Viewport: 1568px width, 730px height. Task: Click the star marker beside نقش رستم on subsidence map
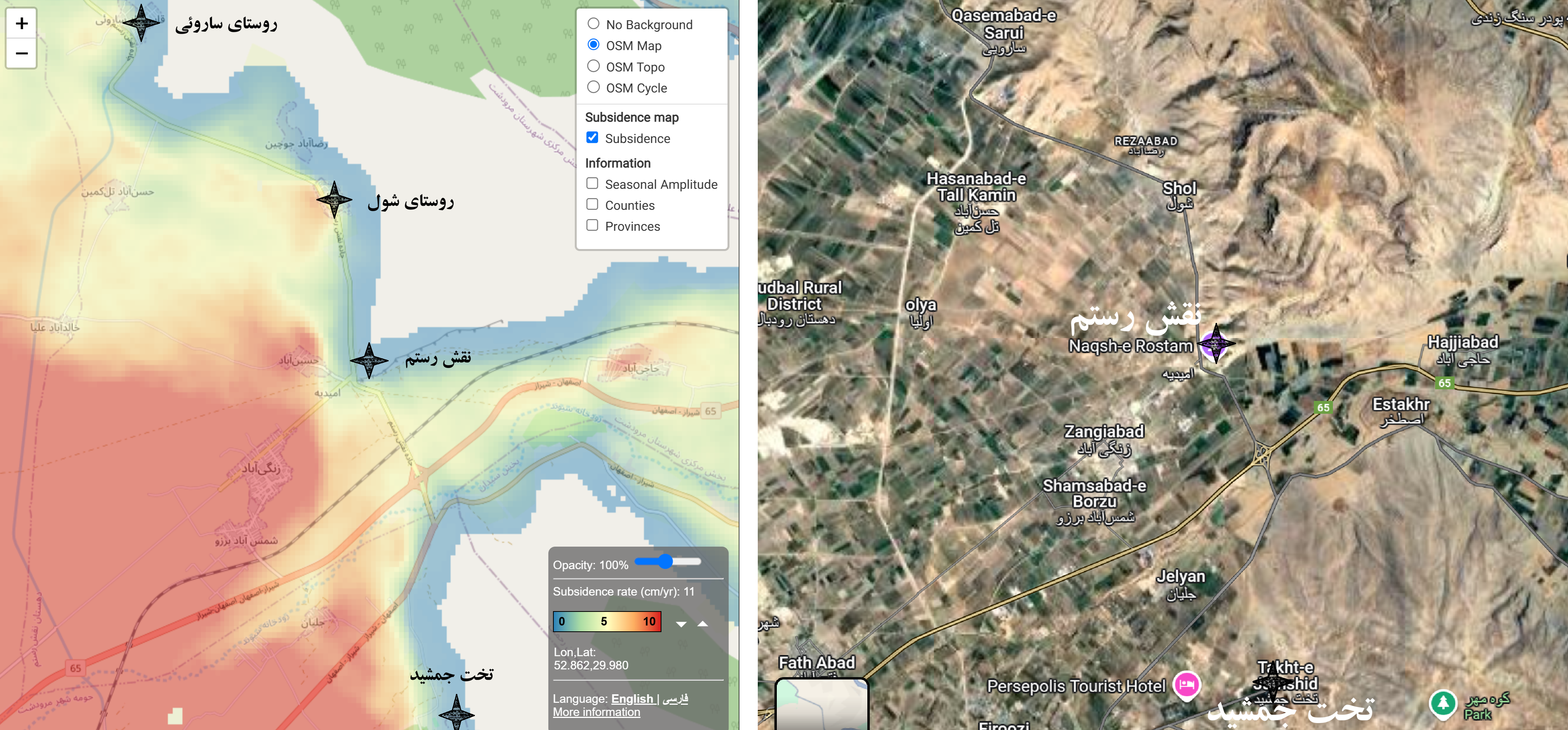click(369, 361)
